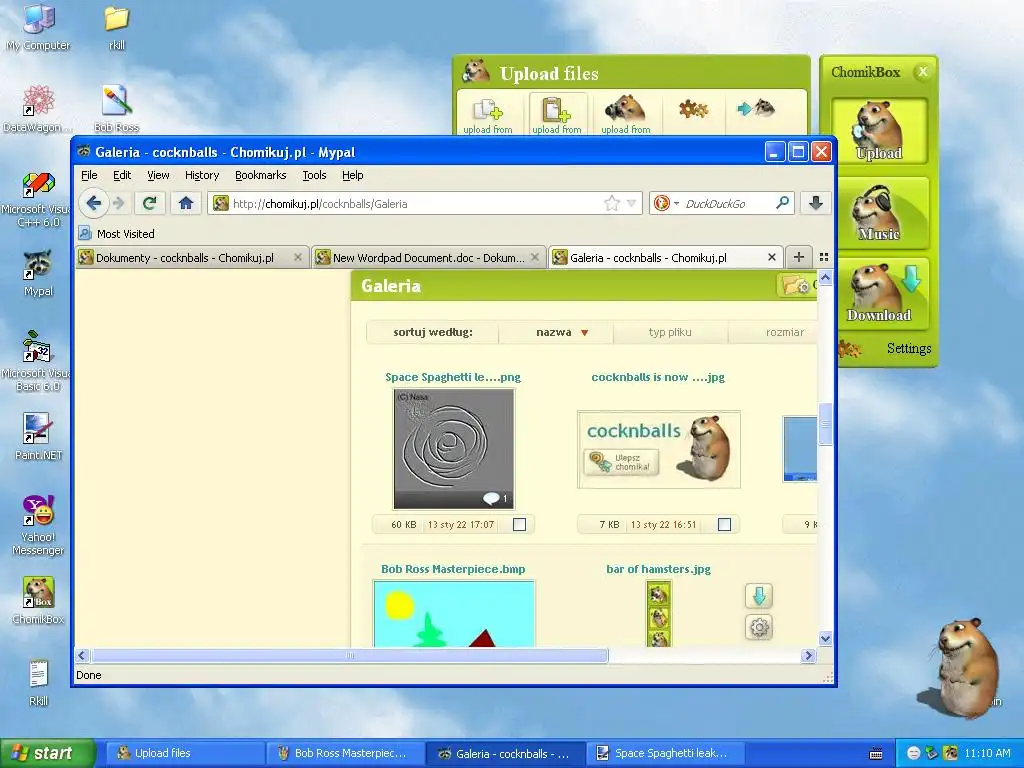This screenshot has height=768, width=1024.
Task: Click the cocknballs hamster thumbnail
Action: click(659, 449)
